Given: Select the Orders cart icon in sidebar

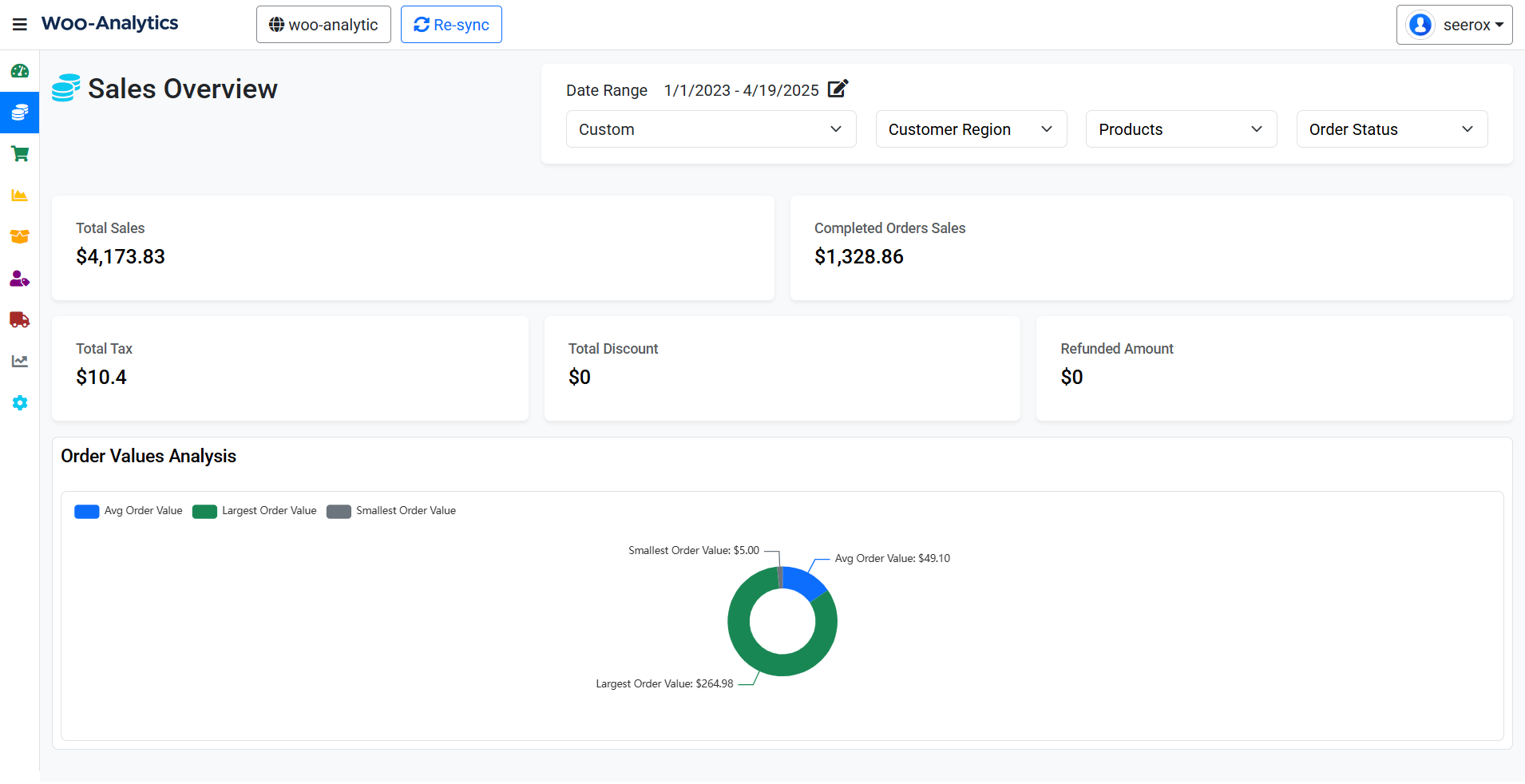Looking at the screenshot, I should coord(19,154).
